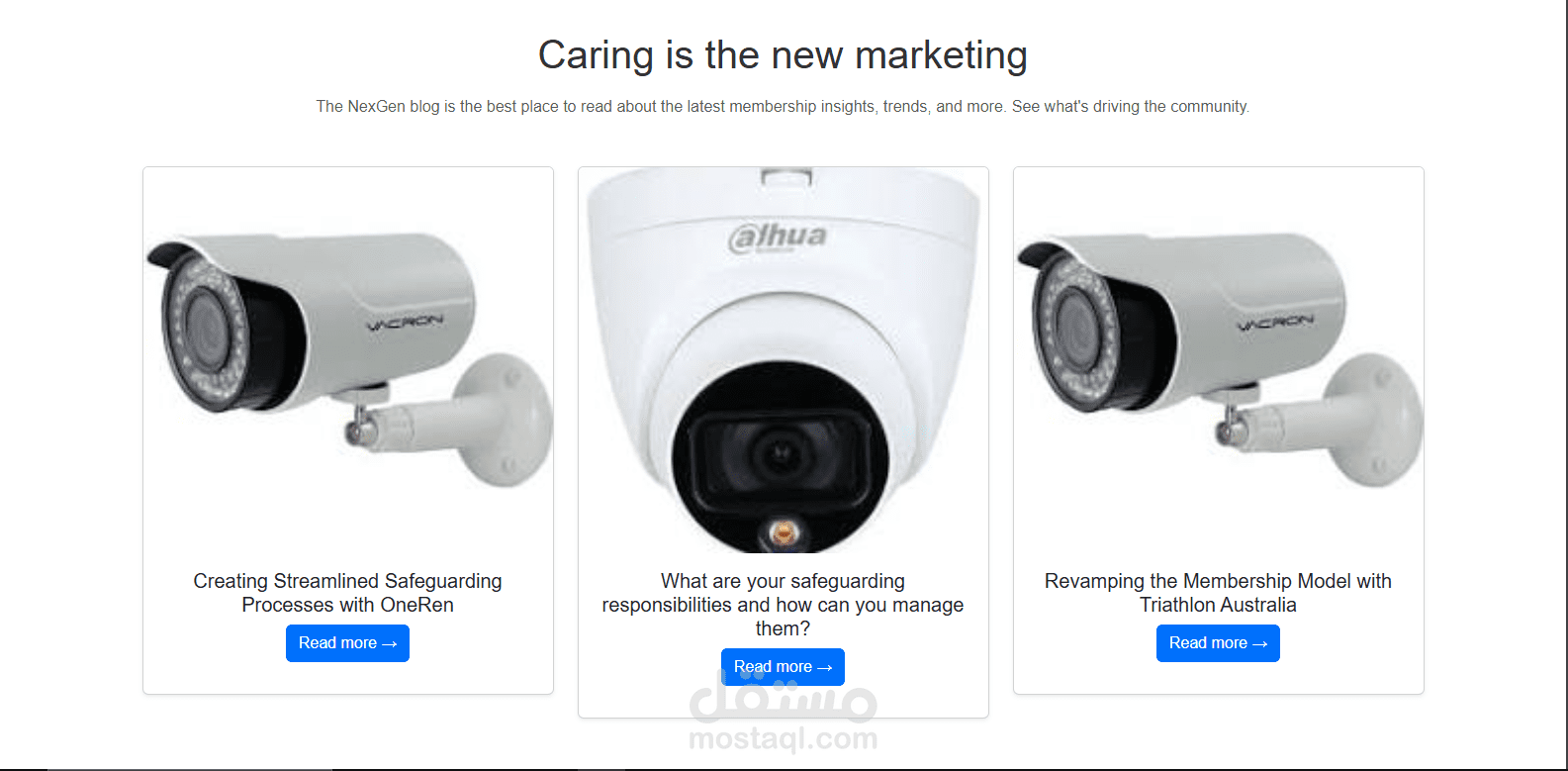Click the arrow icon in the OneRen card's button
The height and width of the screenshot is (771, 1568).
click(x=389, y=643)
